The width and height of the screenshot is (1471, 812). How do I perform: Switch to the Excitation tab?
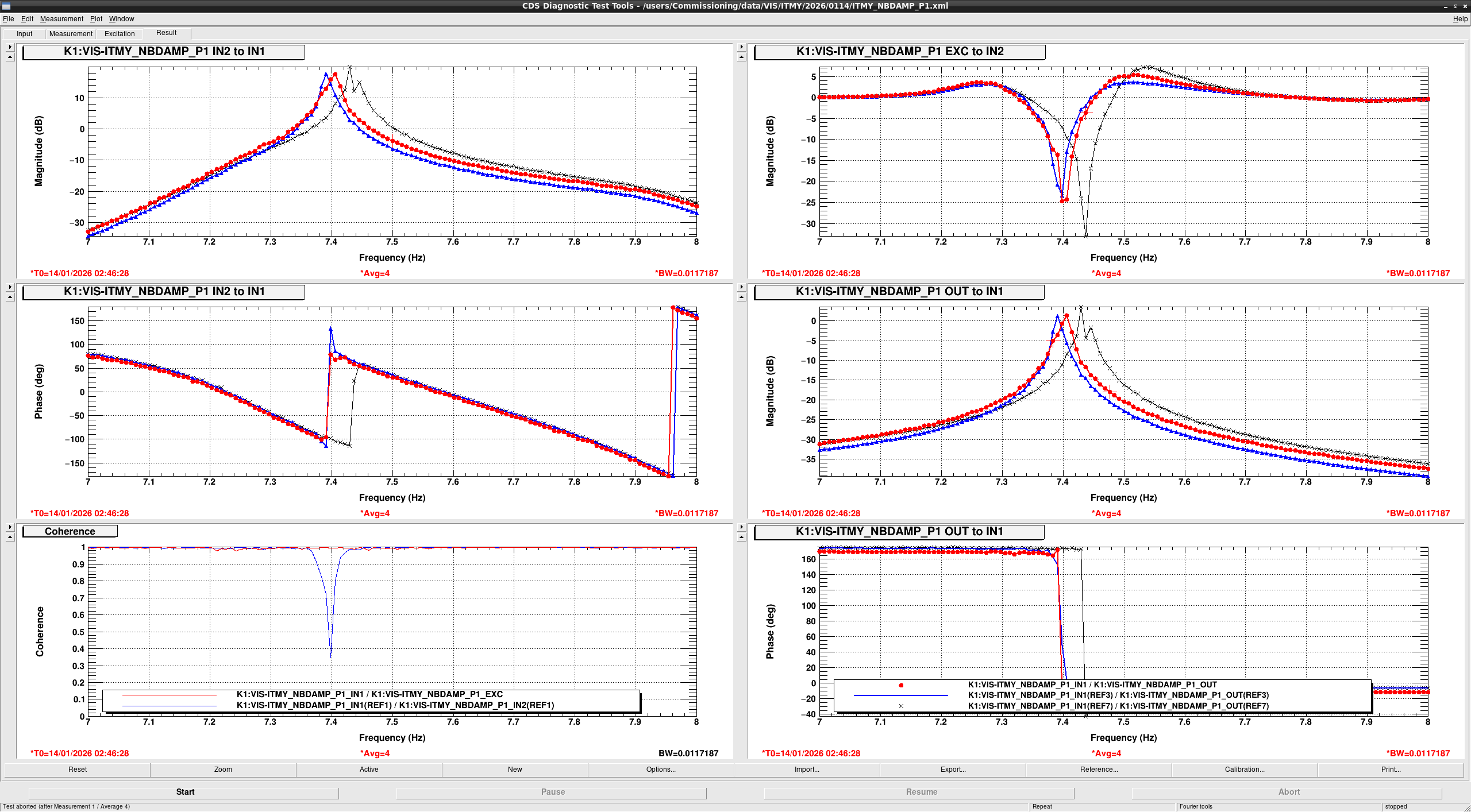(120, 34)
